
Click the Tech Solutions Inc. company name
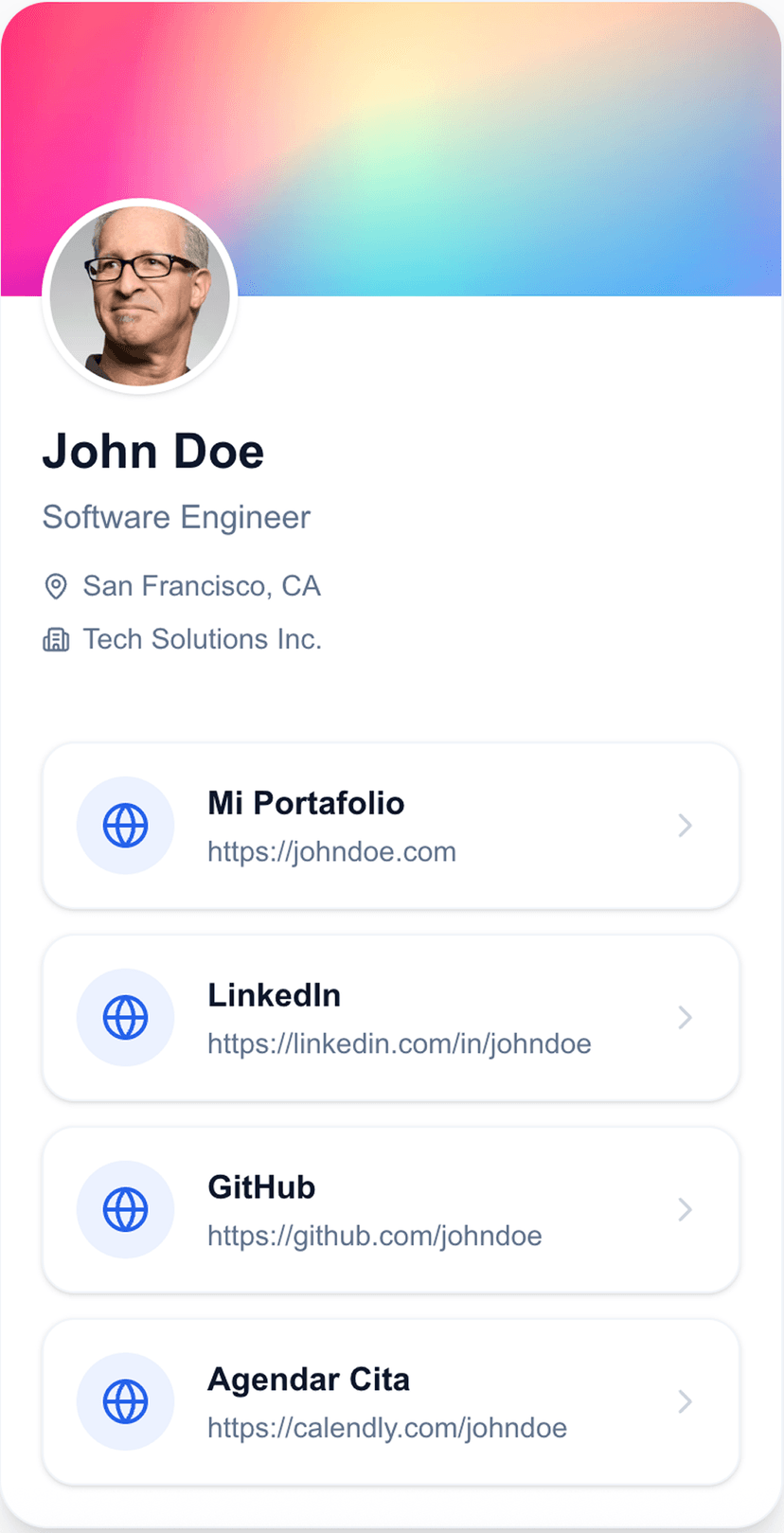tap(202, 639)
